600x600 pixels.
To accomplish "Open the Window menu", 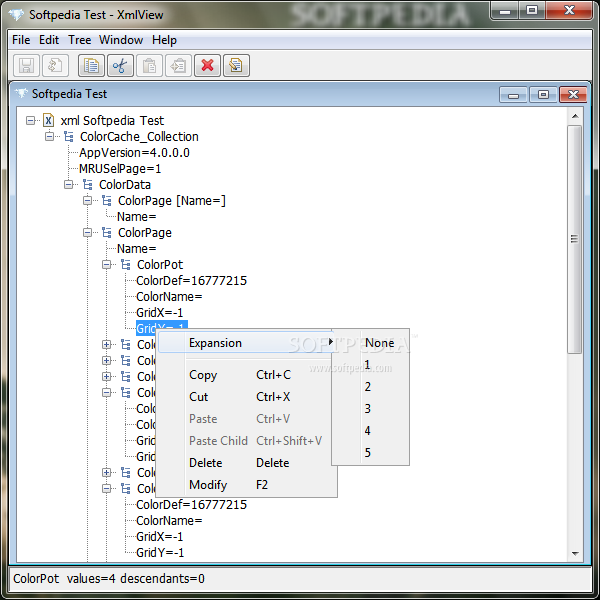I will [x=121, y=40].
